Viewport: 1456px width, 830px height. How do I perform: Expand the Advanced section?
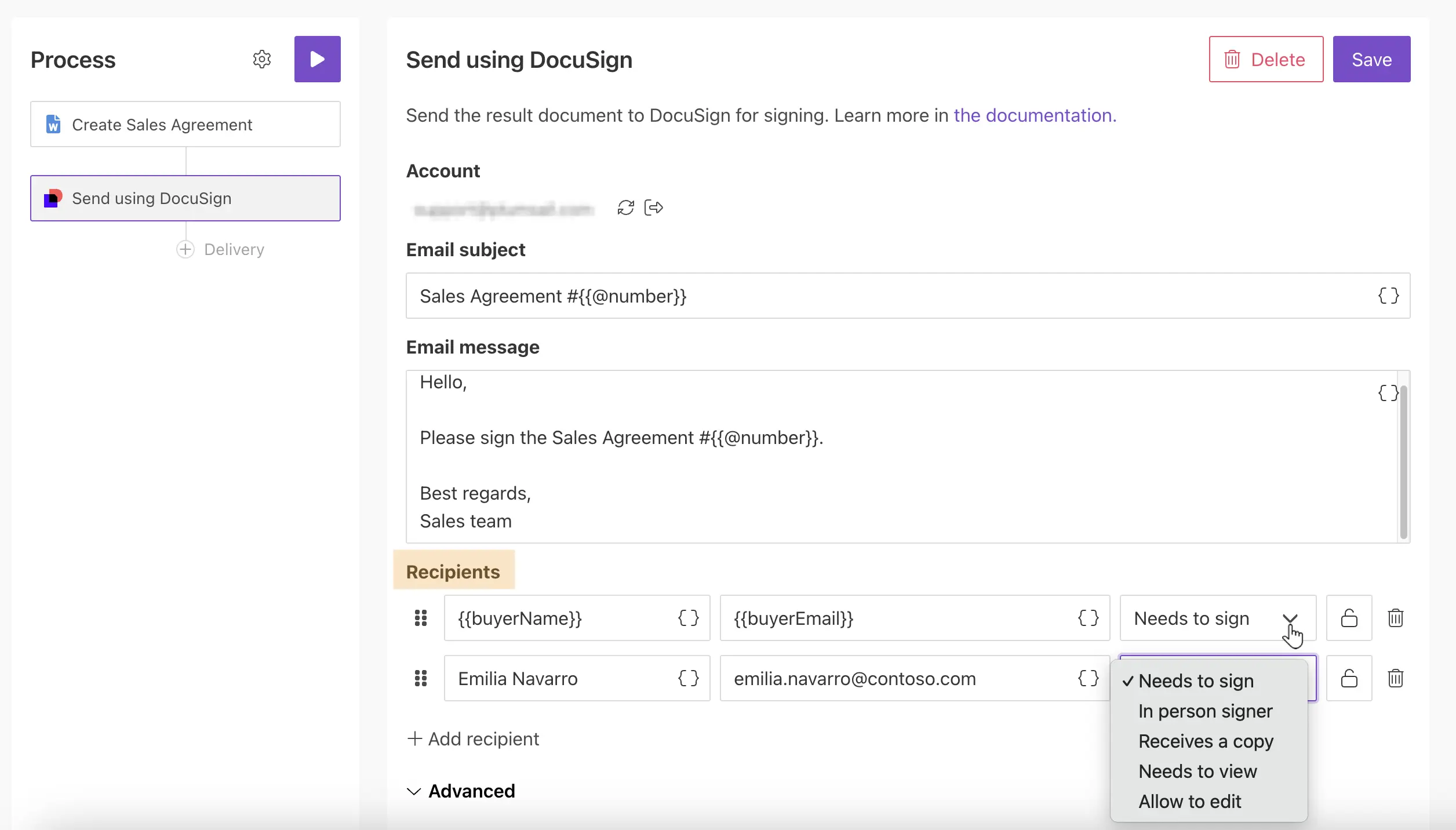pyautogui.click(x=461, y=791)
